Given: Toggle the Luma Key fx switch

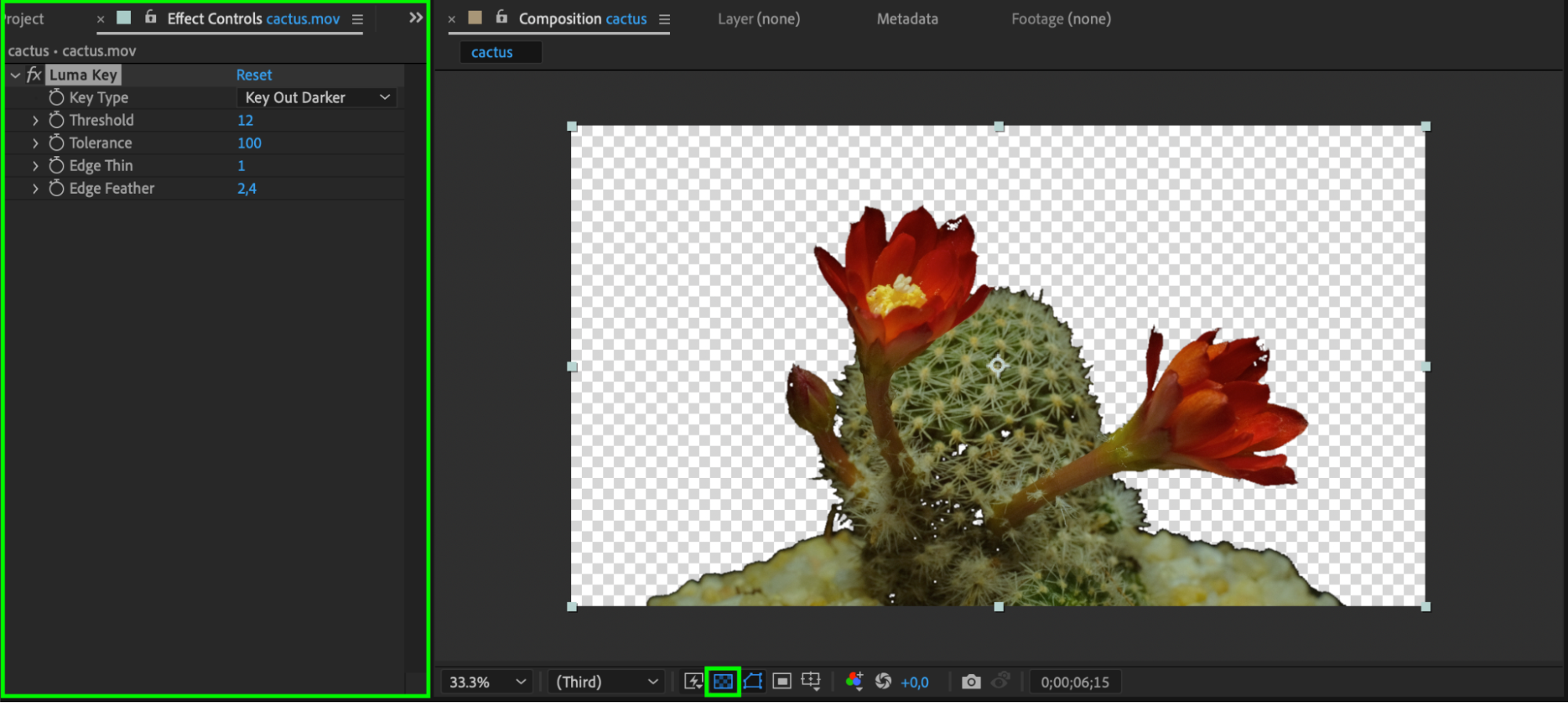Looking at the screenshot, I should tap(34, 75).
